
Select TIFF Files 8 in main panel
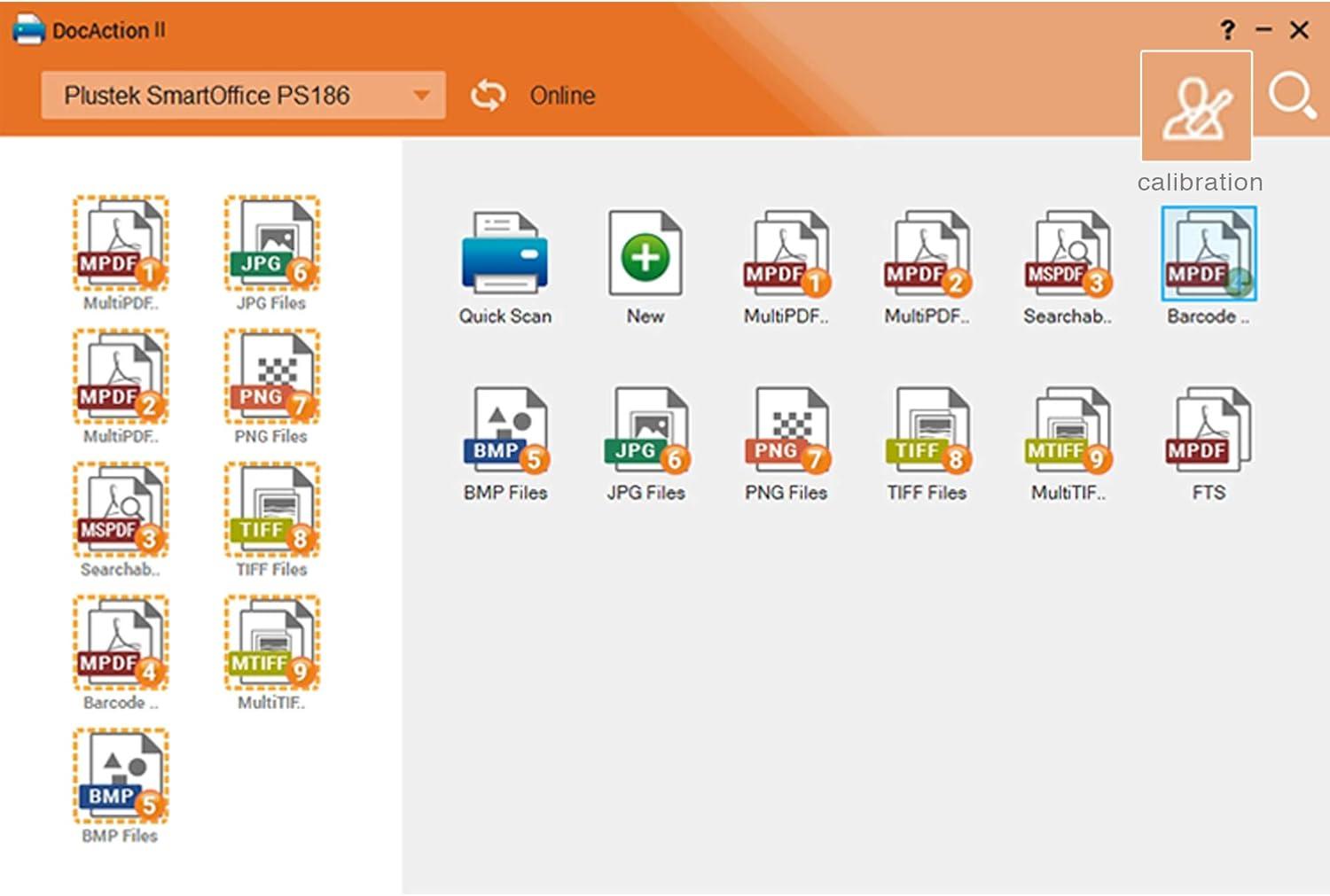927,430
